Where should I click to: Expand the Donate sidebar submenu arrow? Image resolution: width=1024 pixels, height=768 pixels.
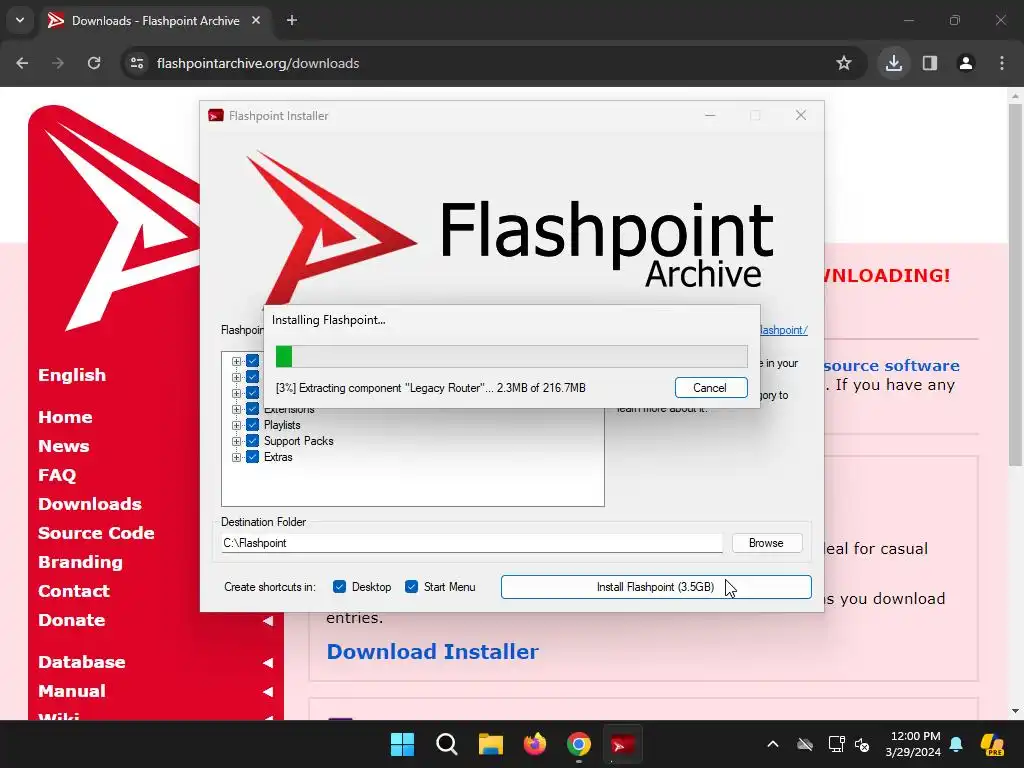[x=268, y=620]
